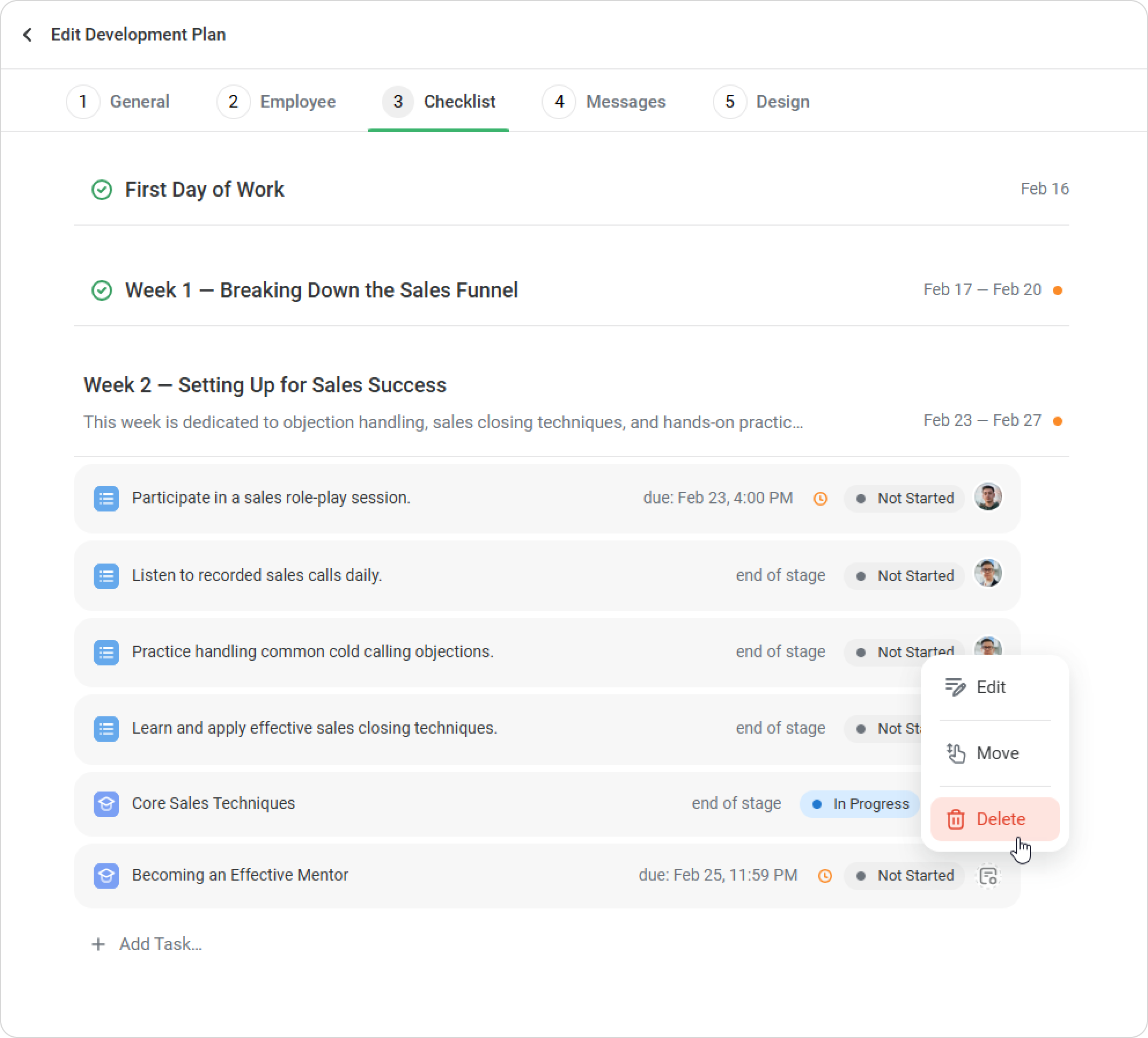
Task: Toggle completed check on First Day of Work
Action: (x=102, y=190)
